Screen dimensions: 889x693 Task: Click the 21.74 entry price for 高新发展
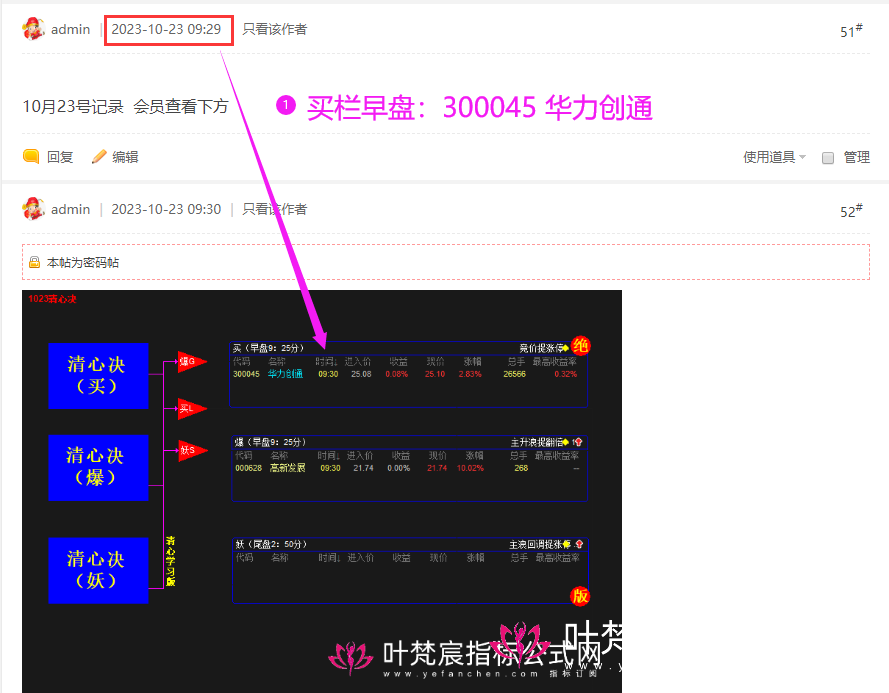pyautogui.click(x=363, y=468)
